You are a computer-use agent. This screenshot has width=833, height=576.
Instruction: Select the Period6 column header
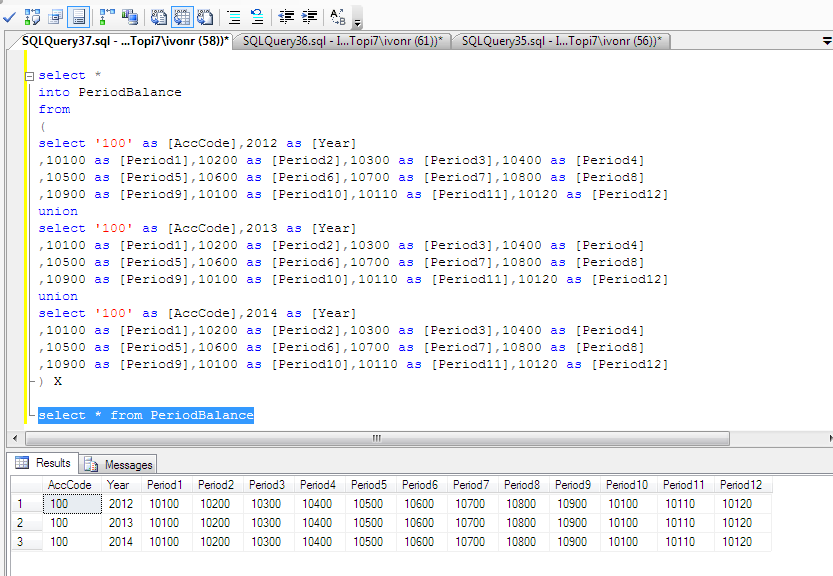422,485
